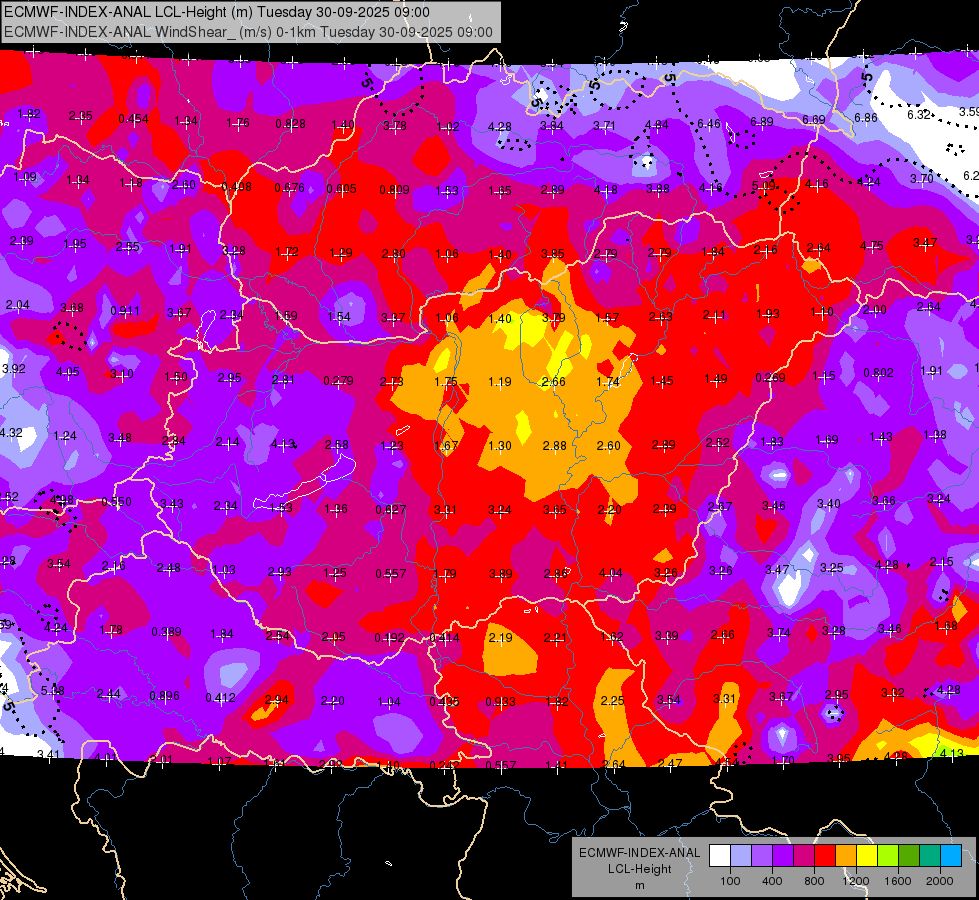Click the wind shear value 0.828
This screenshot has width=979, height=900.
coord(290,124)
